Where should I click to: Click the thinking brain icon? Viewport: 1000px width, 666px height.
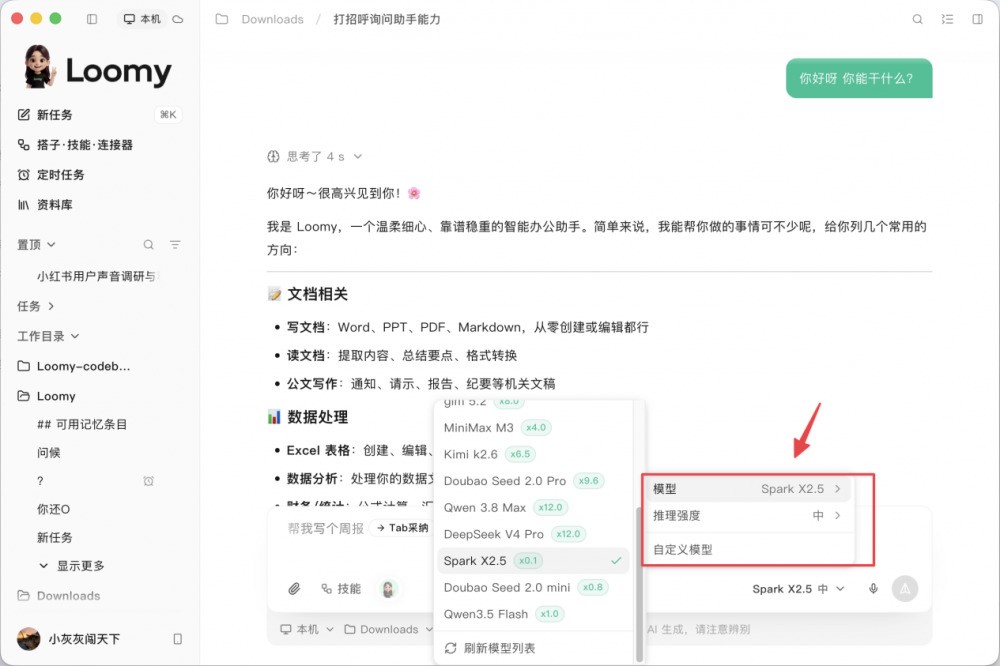pos(273,156)
